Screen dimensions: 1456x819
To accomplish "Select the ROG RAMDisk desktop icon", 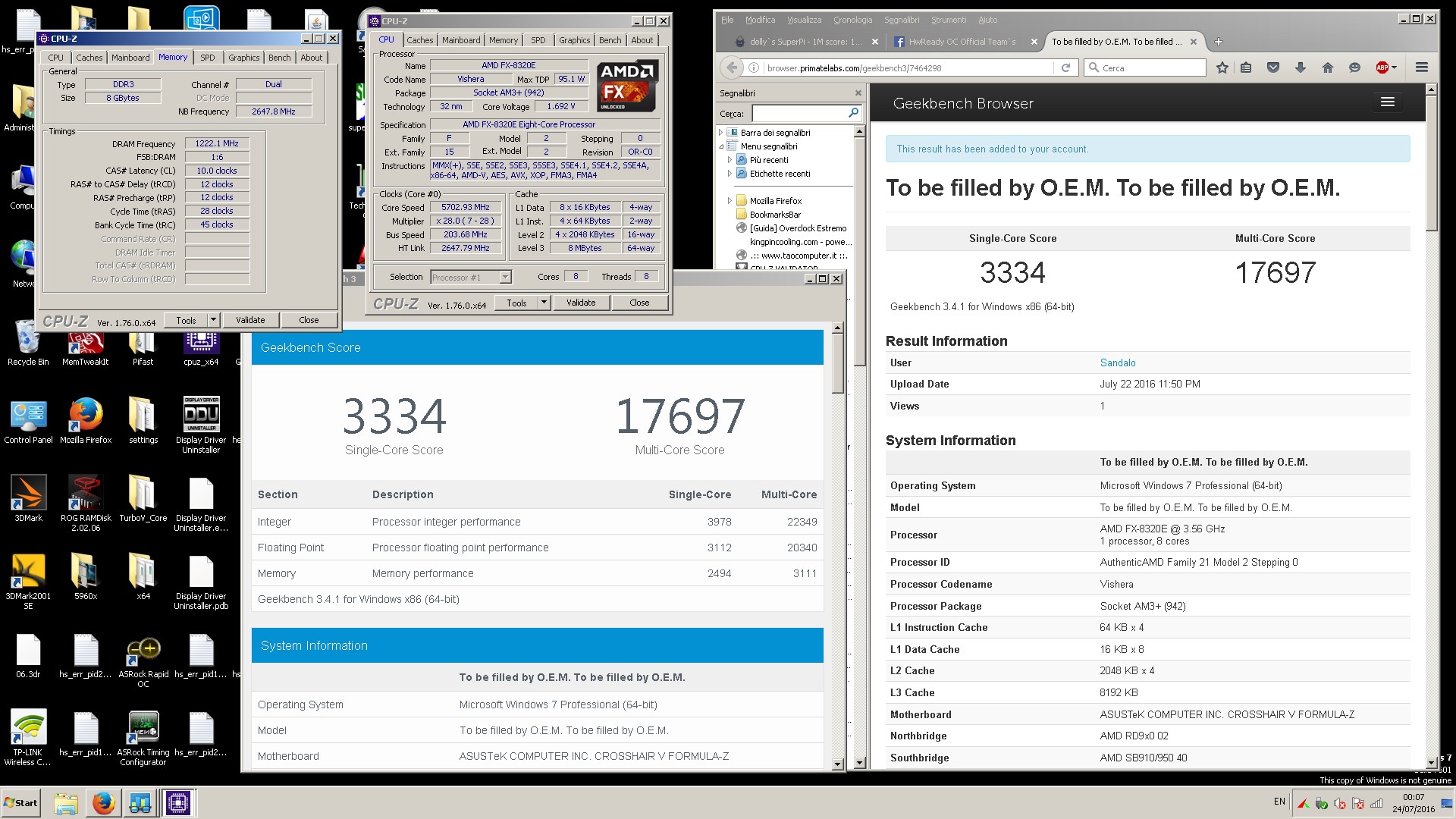I will tap(86, 503).
